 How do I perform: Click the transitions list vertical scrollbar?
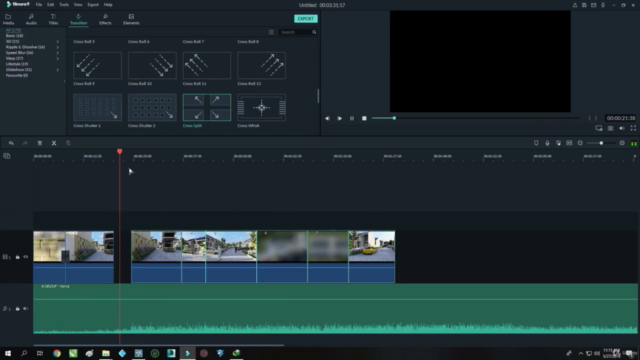pos(318,96)
